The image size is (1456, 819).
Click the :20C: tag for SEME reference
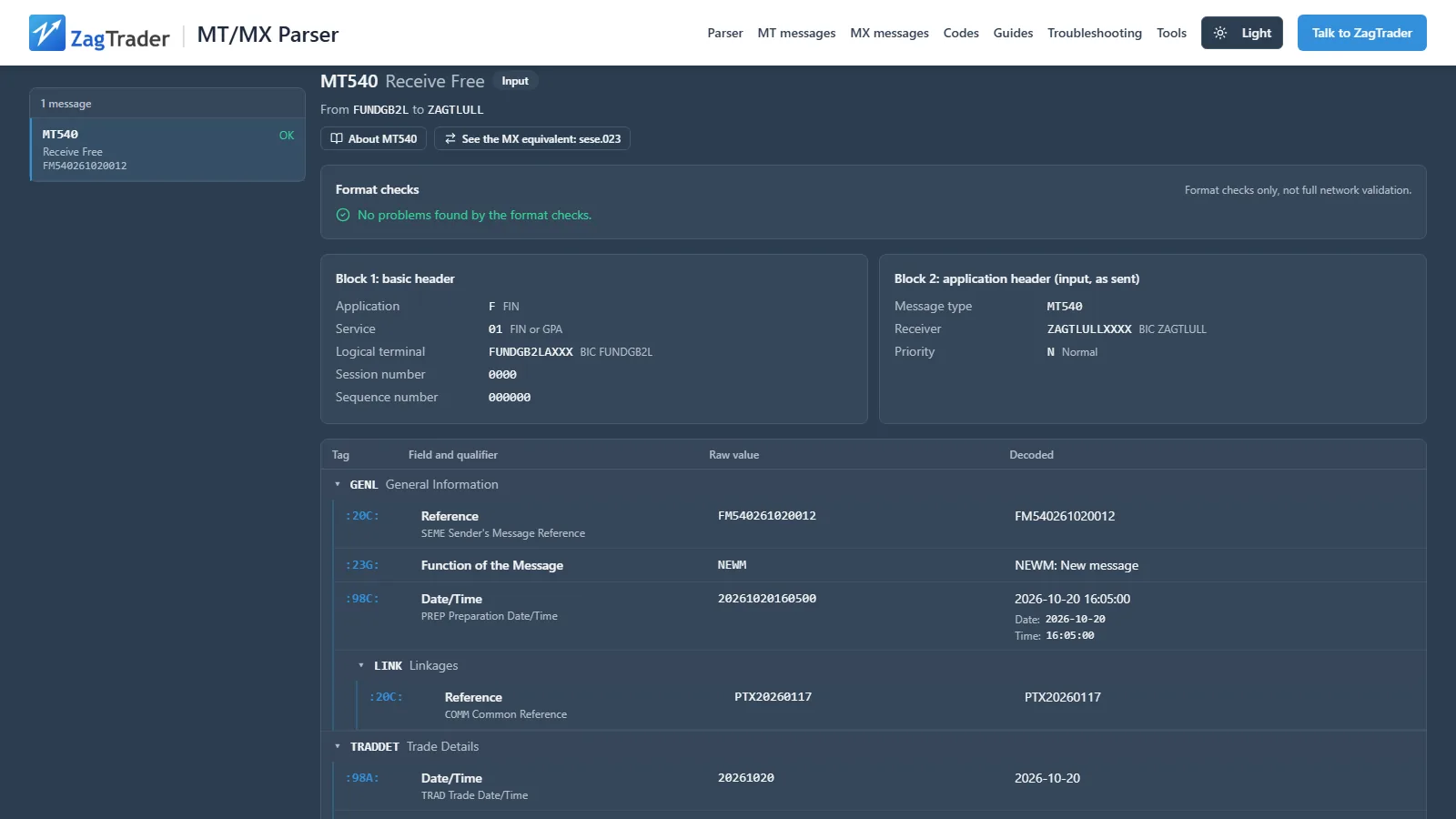point(362,516)
